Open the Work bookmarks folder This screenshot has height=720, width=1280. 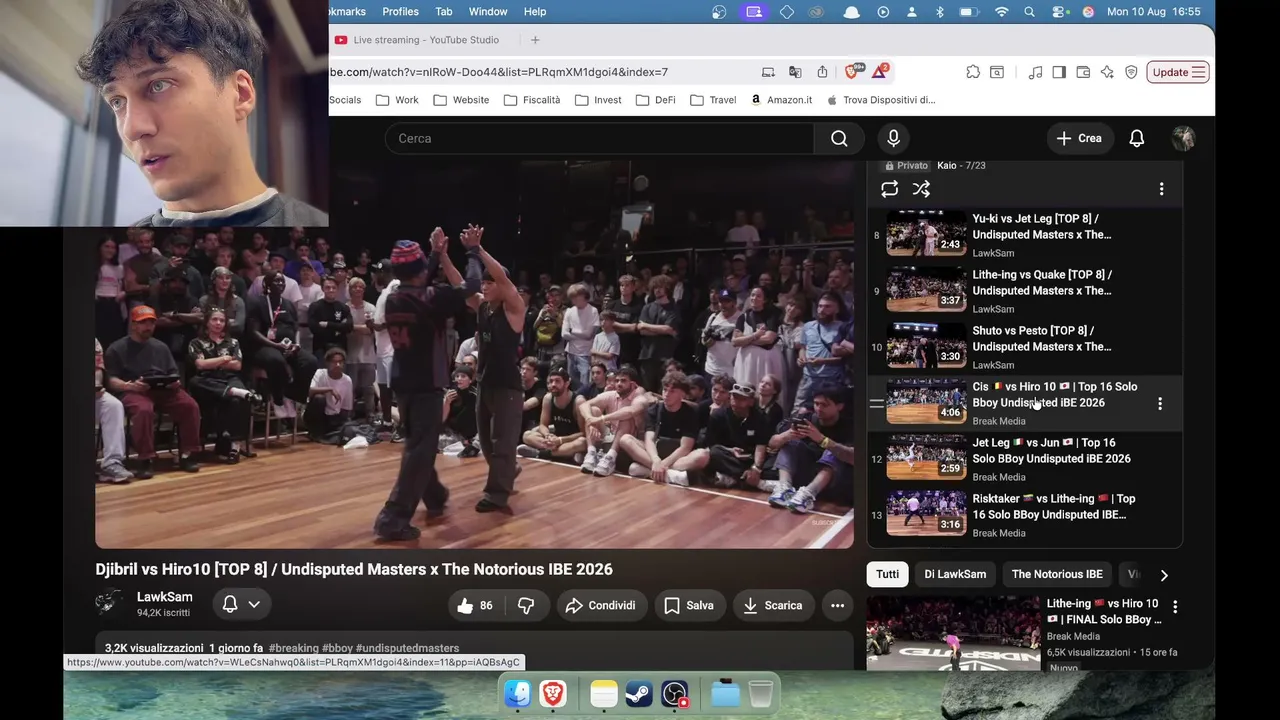[397, 100]
